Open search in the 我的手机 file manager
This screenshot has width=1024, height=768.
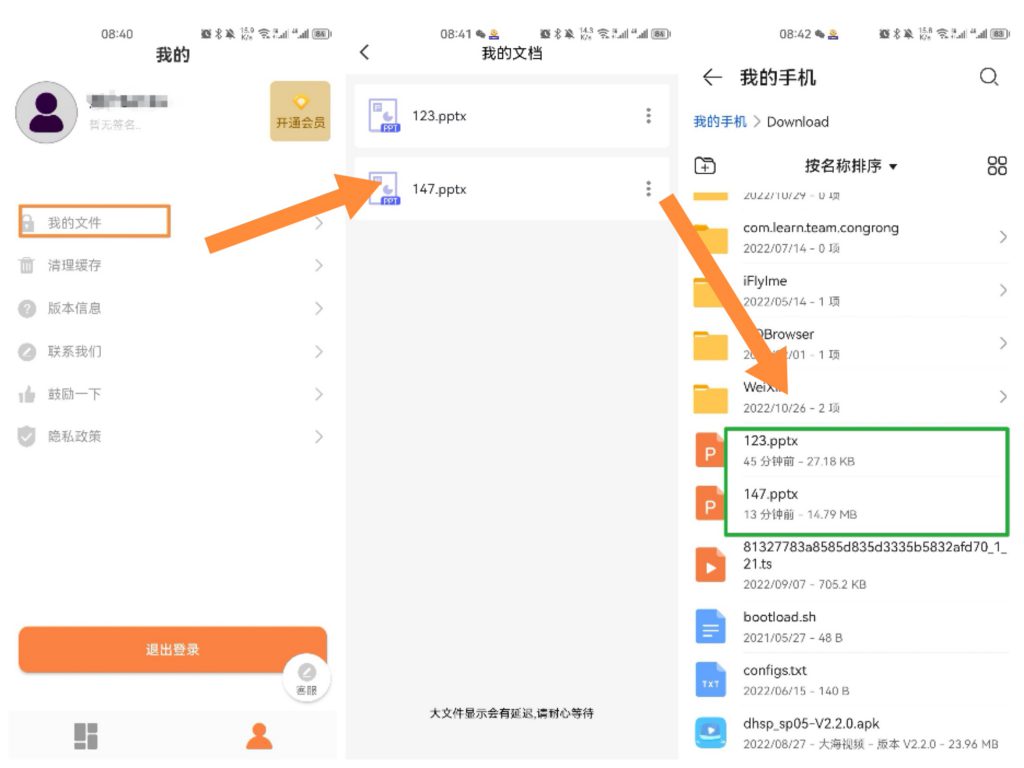pyautogui.click(x=989, y=77)
